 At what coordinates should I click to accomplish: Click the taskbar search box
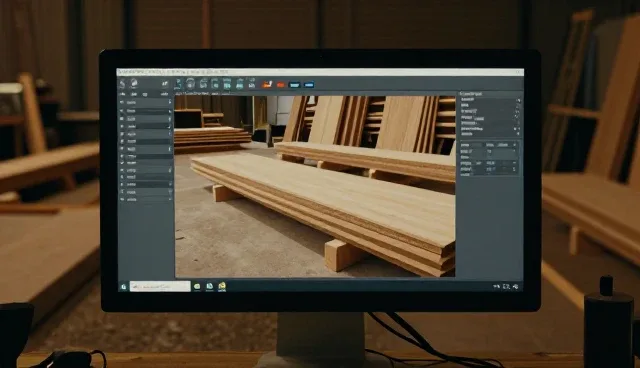[x=160, y=286]
